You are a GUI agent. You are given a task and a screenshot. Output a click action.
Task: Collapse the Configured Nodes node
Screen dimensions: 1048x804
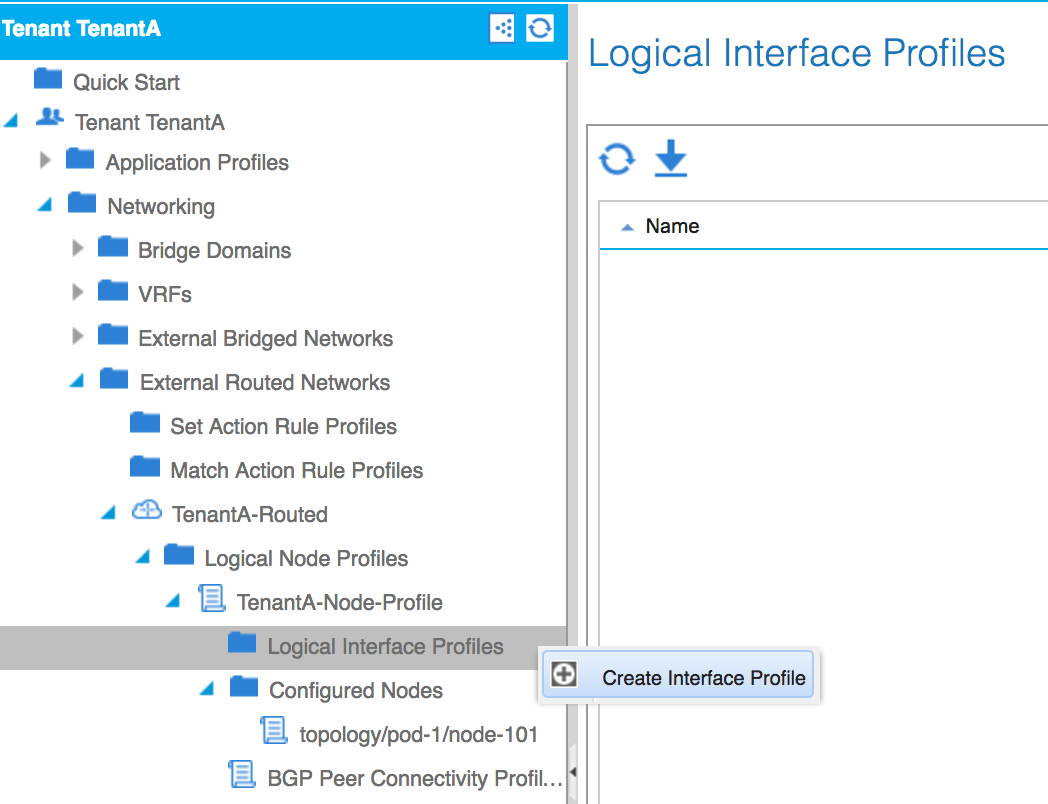pos(207,688)
